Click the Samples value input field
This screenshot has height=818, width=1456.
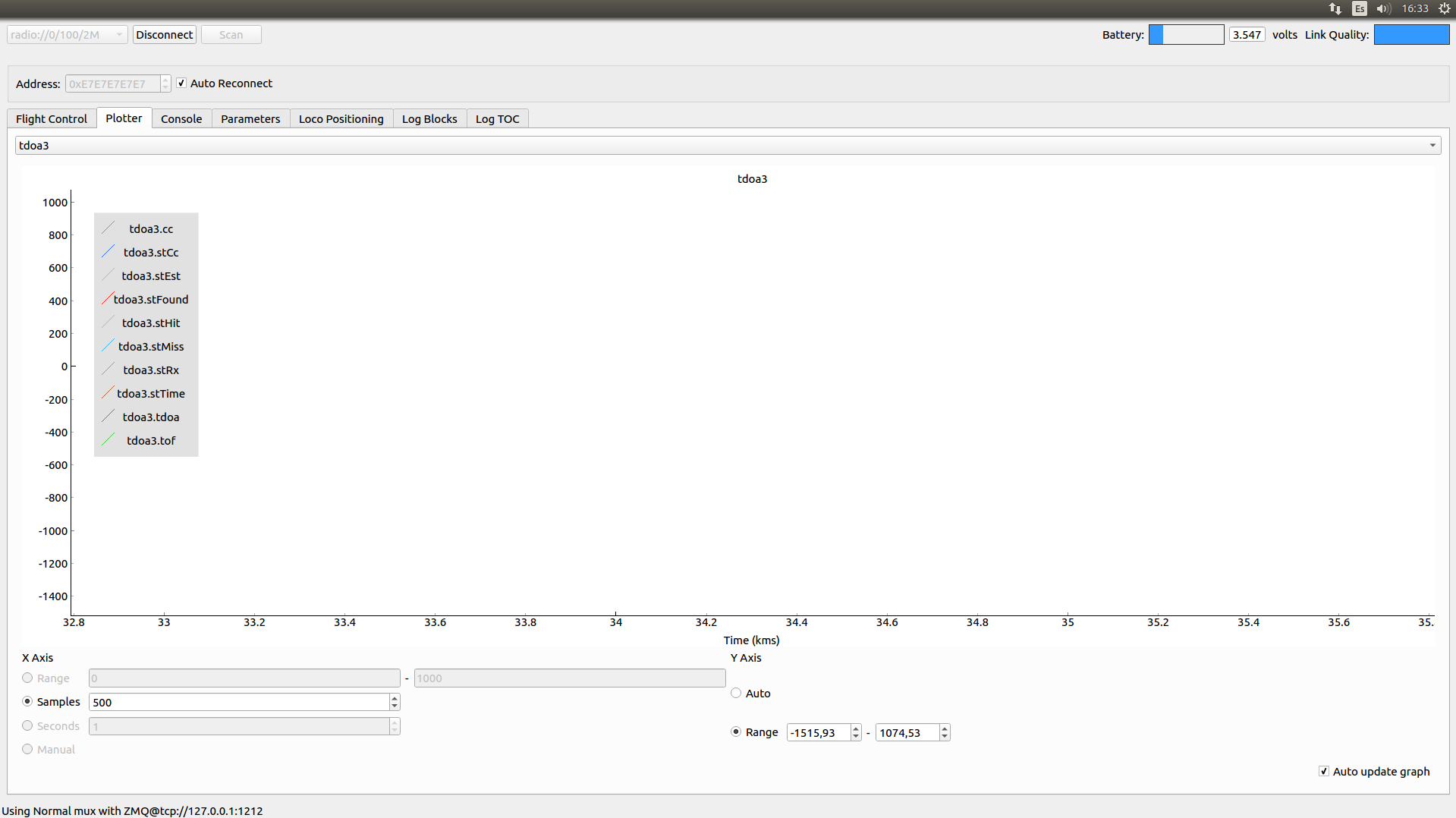click(x=239, y=702)
